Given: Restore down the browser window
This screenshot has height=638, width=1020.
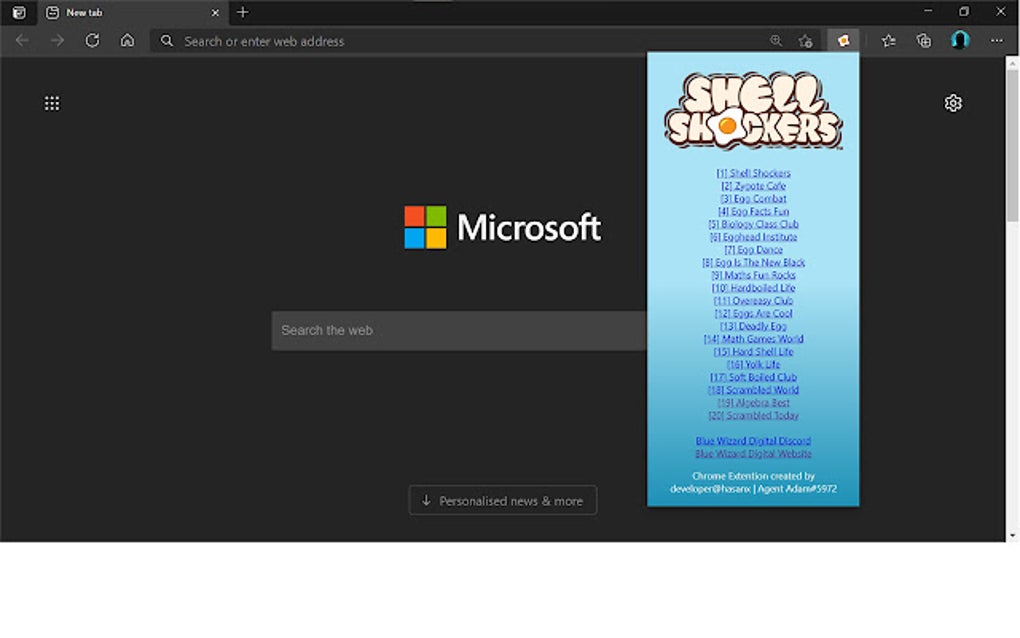Looking at the screenshot, I should click(x=964, y=11).
